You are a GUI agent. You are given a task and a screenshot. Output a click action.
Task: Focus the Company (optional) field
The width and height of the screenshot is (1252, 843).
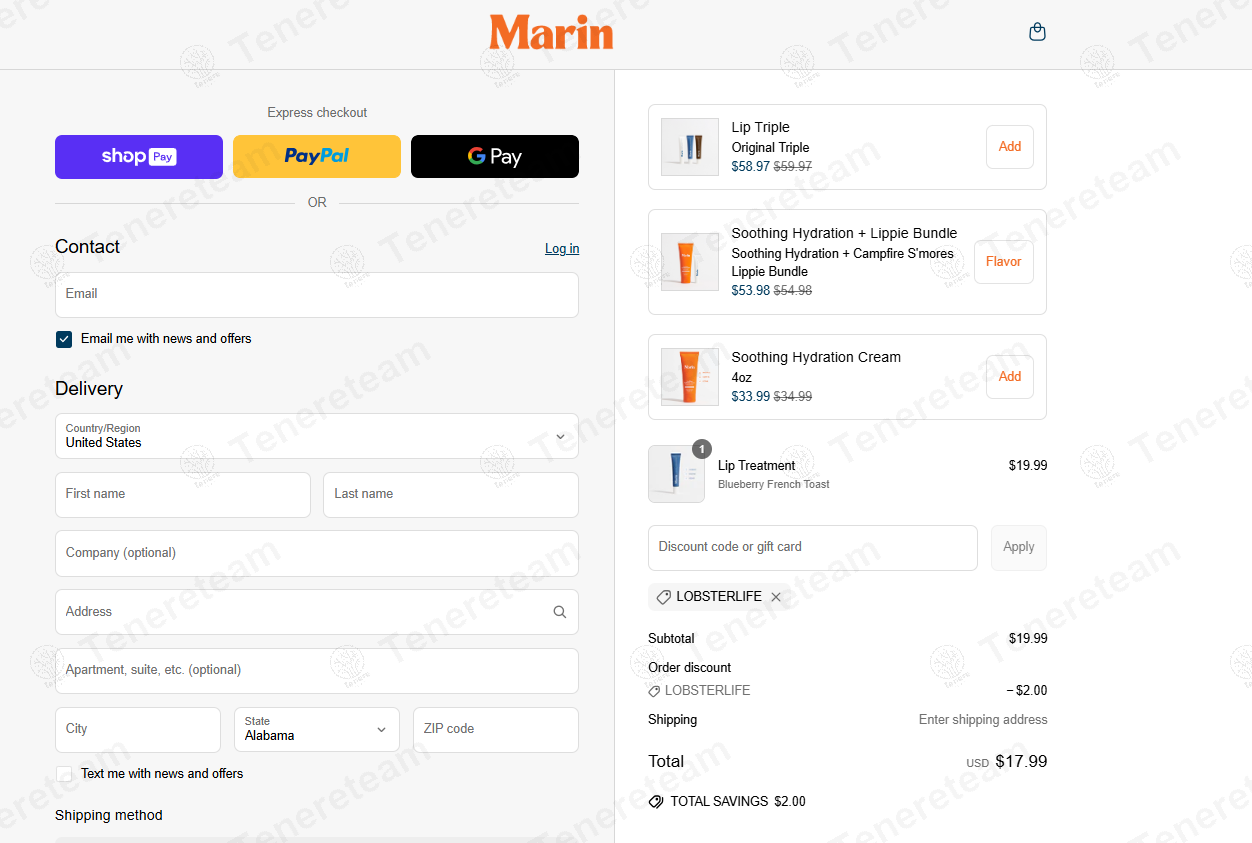pos(317,553)
